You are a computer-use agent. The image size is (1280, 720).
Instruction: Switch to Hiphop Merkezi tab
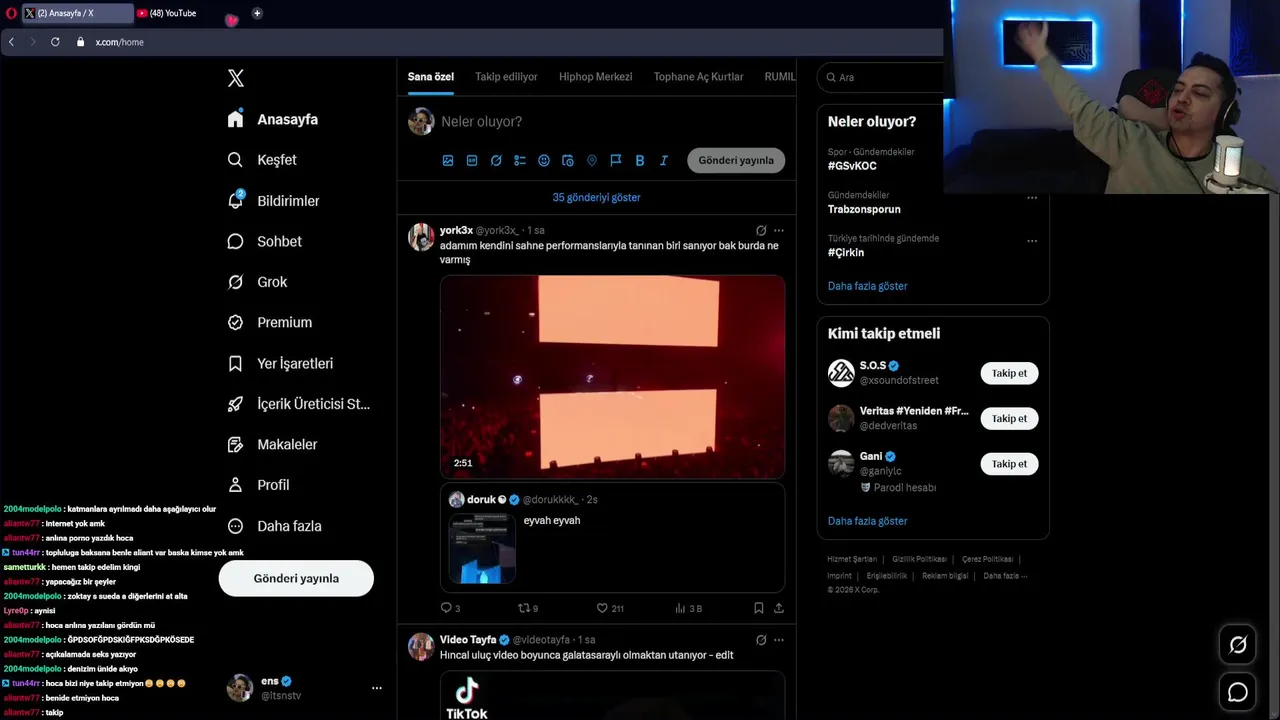tap(595, 77)
